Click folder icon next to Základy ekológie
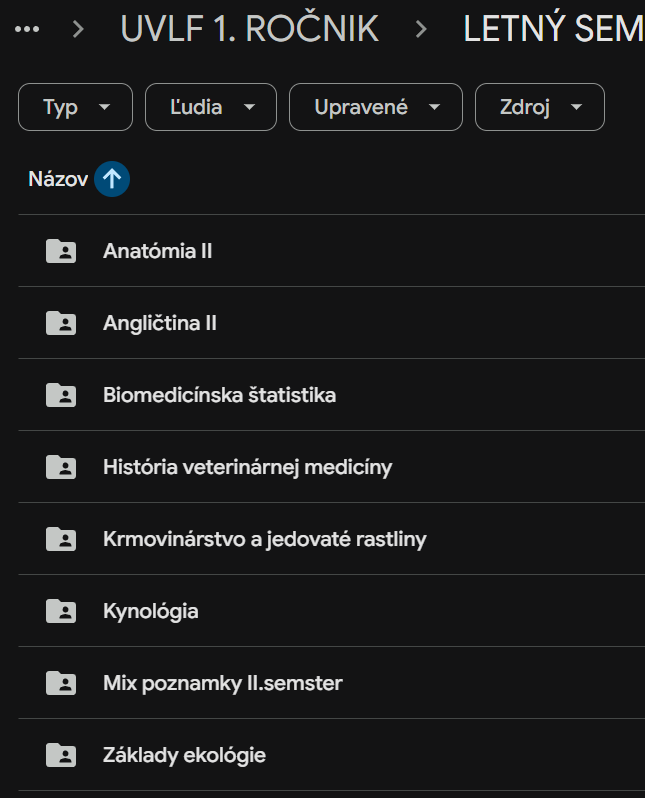Screen dimensions: 645x798 (61, 755)
